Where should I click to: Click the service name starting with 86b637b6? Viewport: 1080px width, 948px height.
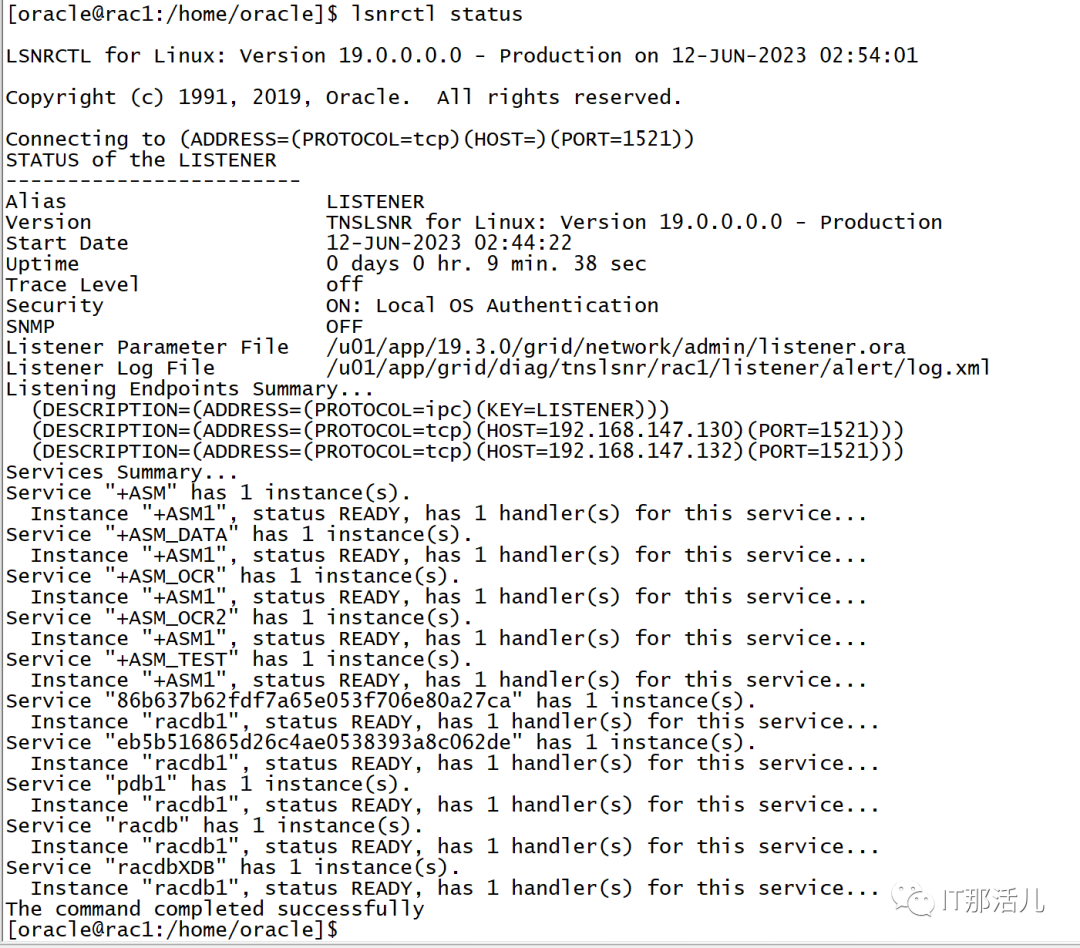[x=313, y=701]
